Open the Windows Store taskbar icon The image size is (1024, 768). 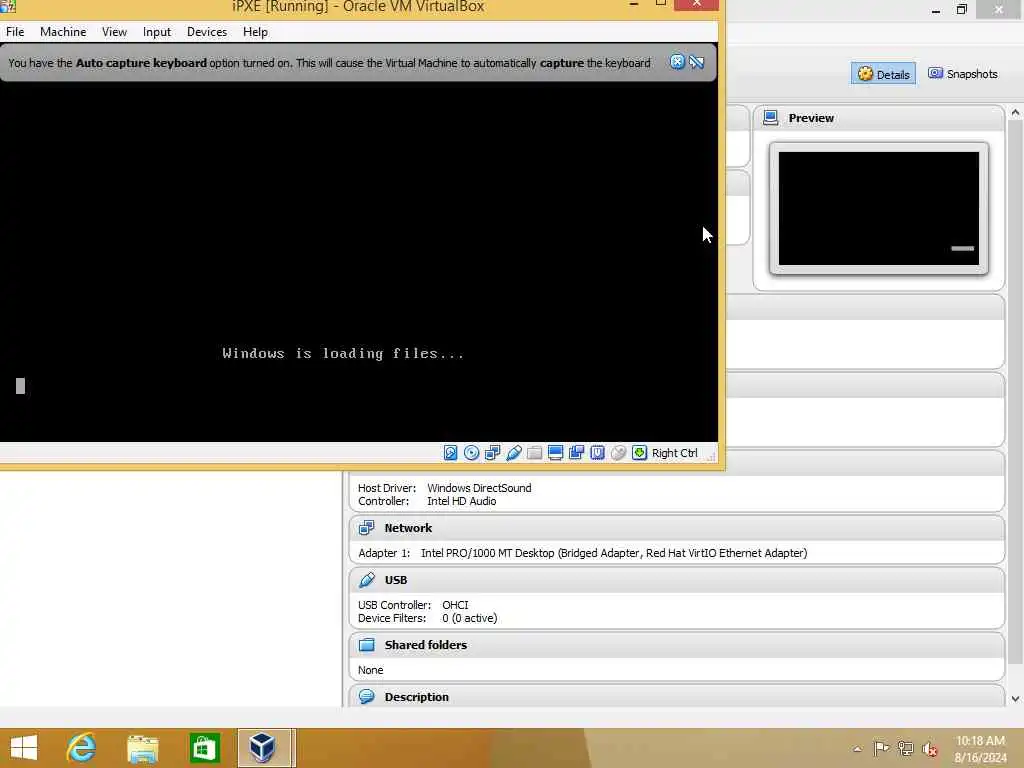click(x=204, y=748)
